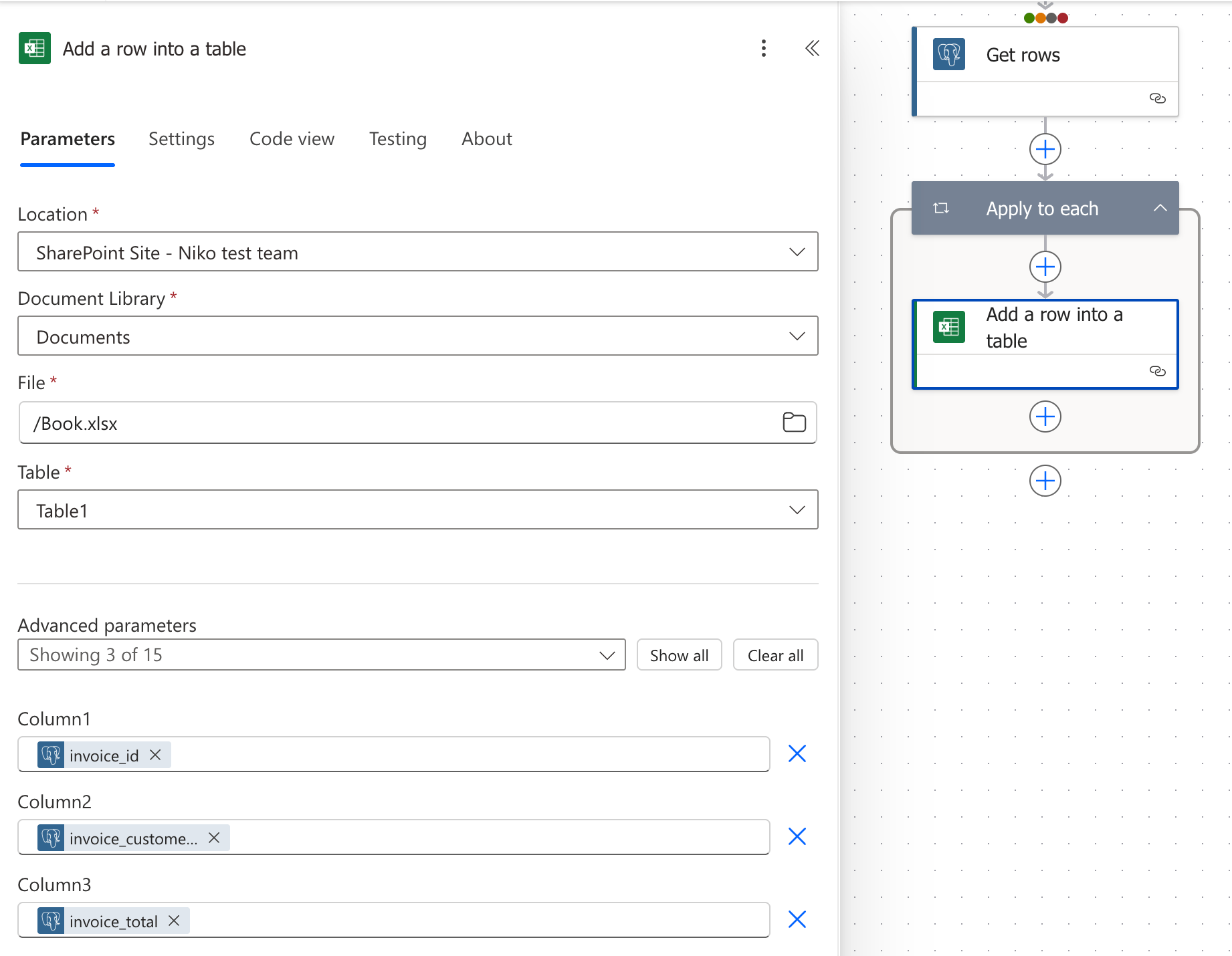This screenshot has width=1232, height=956.
Task: Select the Add a row into a table card
Action: (x=1045, y=344)
